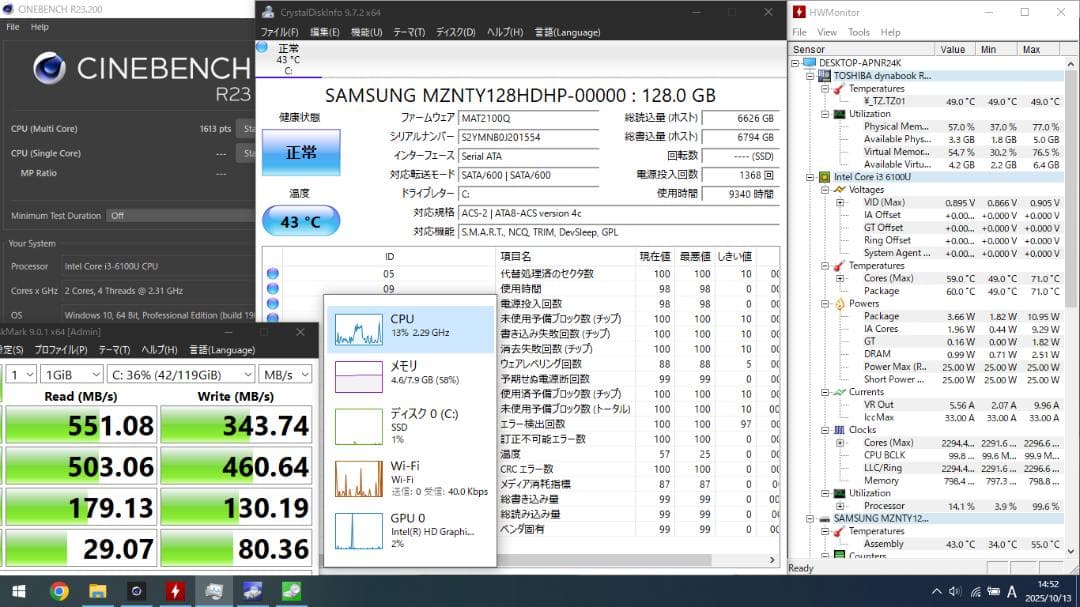Open the C: 36% (42/119GiB) drive dropdown
The image size is (1080, 607).
pos(181,375)
